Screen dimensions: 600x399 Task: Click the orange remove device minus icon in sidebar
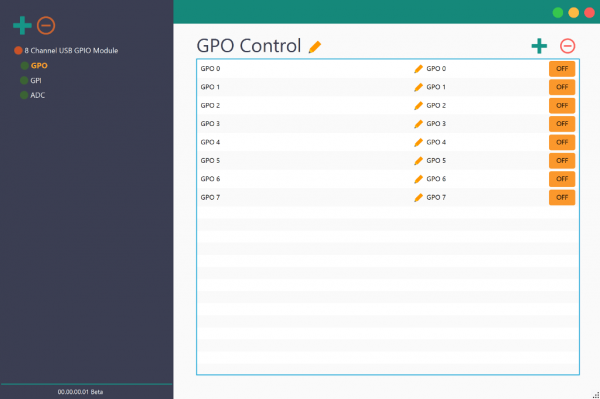(x=46, y=26)
